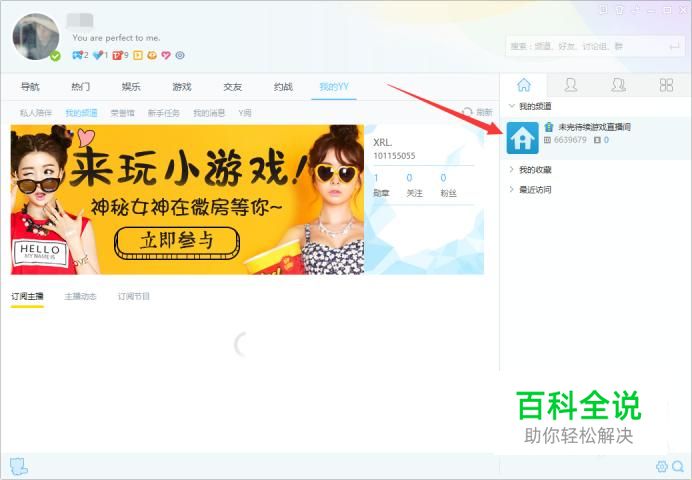Select the four-squares apps panel icon
The width and height of the screenshot is (692, 480).
click(666, 85)
